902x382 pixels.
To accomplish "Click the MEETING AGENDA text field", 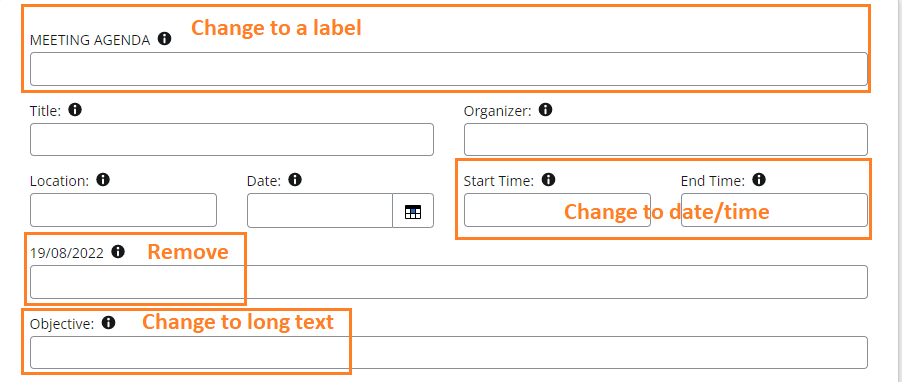I will (x=449, y=69).
